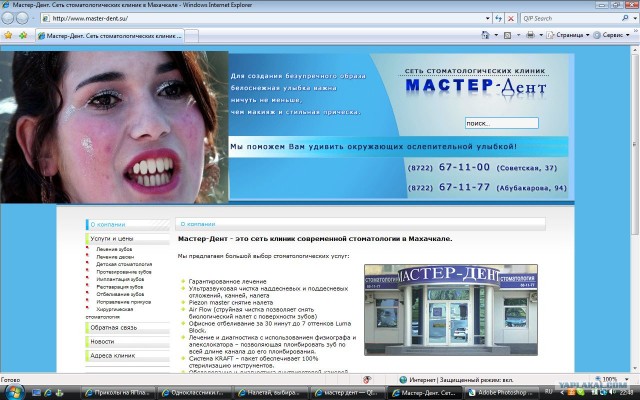The image size is (640, 400).
Task: Click the clinic building photo
Action: click(451, 310)
